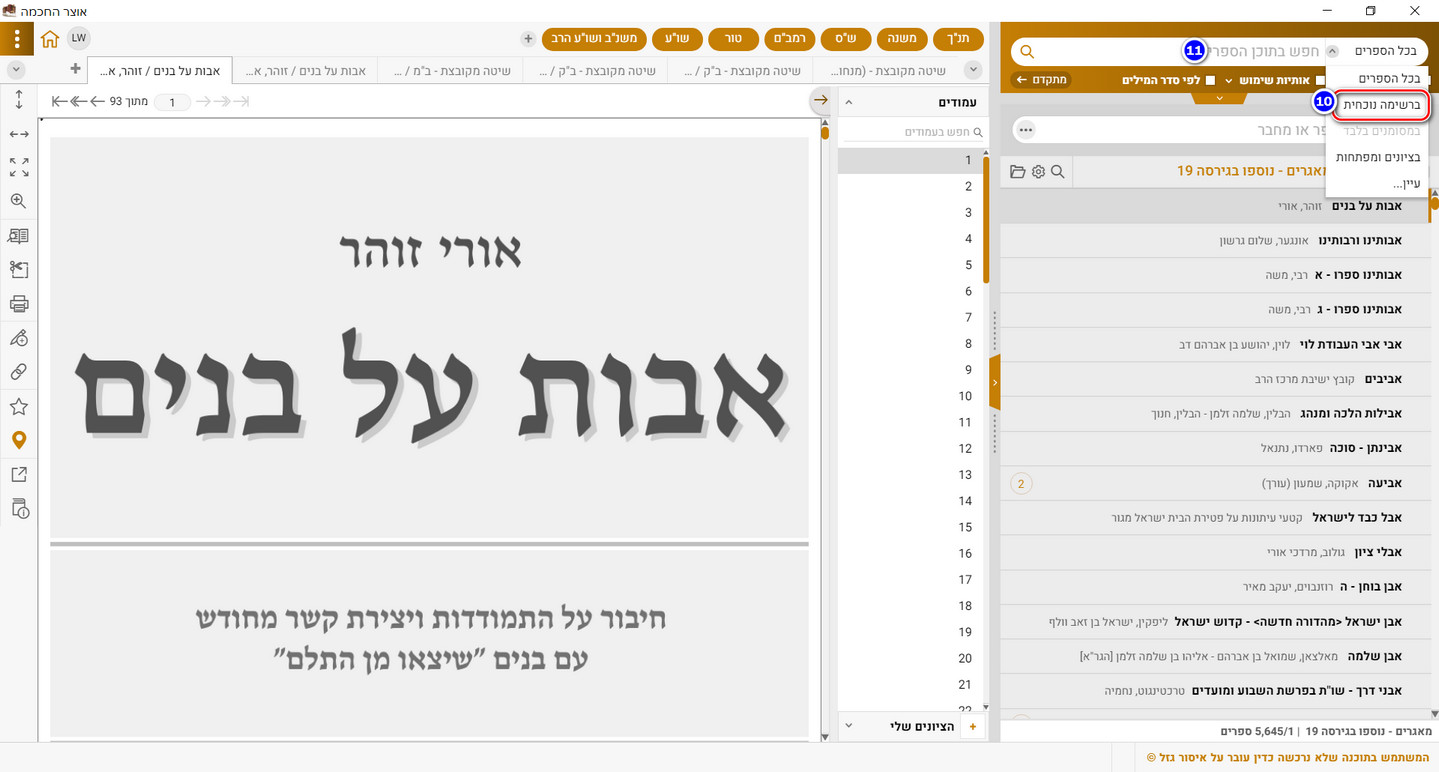The width and height of the screenshot is (1439, 772).
Task: Open the open-tabs list dropdown
Action: pyautogui.click(x=16, y=69)
